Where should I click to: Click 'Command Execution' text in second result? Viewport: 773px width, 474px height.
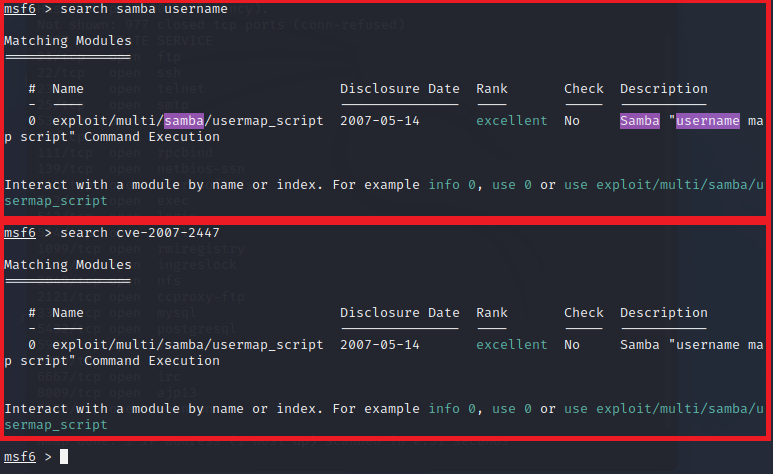coord(152,361)
